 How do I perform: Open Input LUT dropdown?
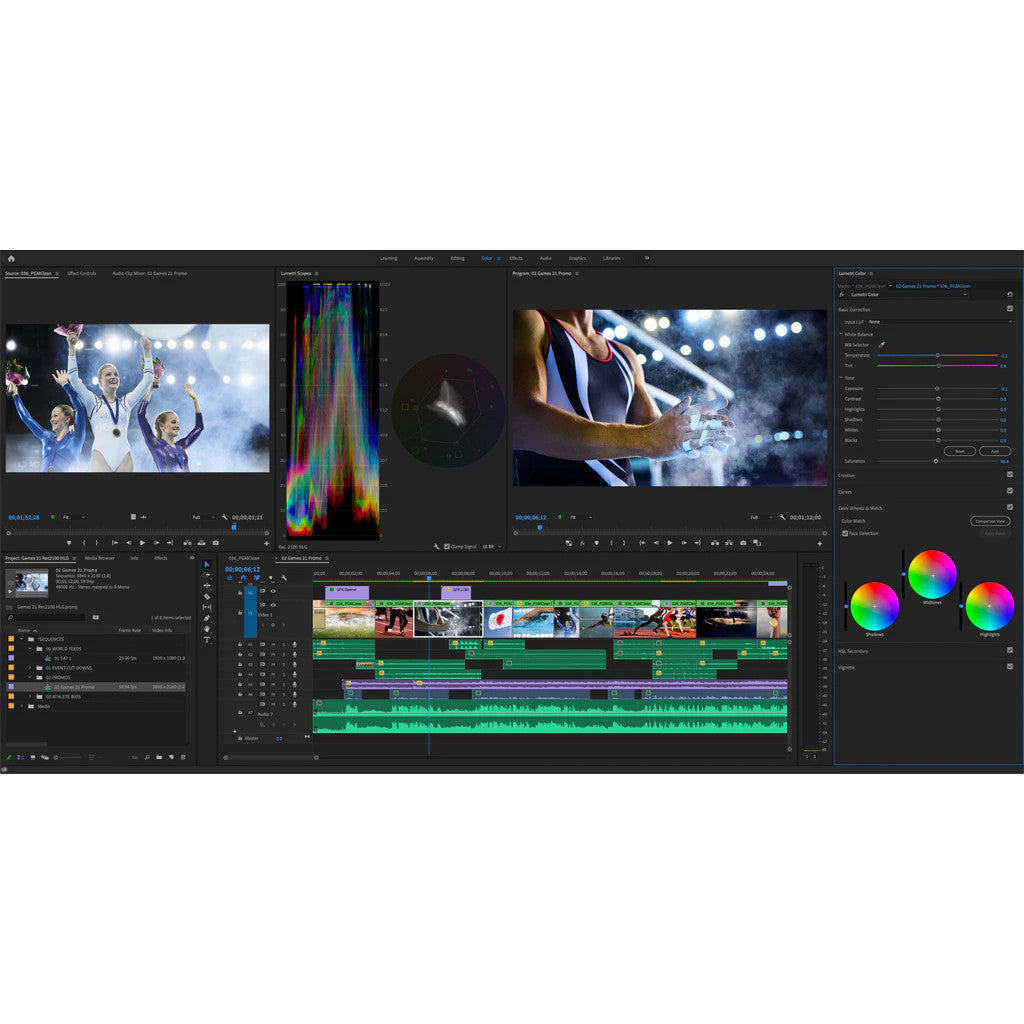[940, 322]
